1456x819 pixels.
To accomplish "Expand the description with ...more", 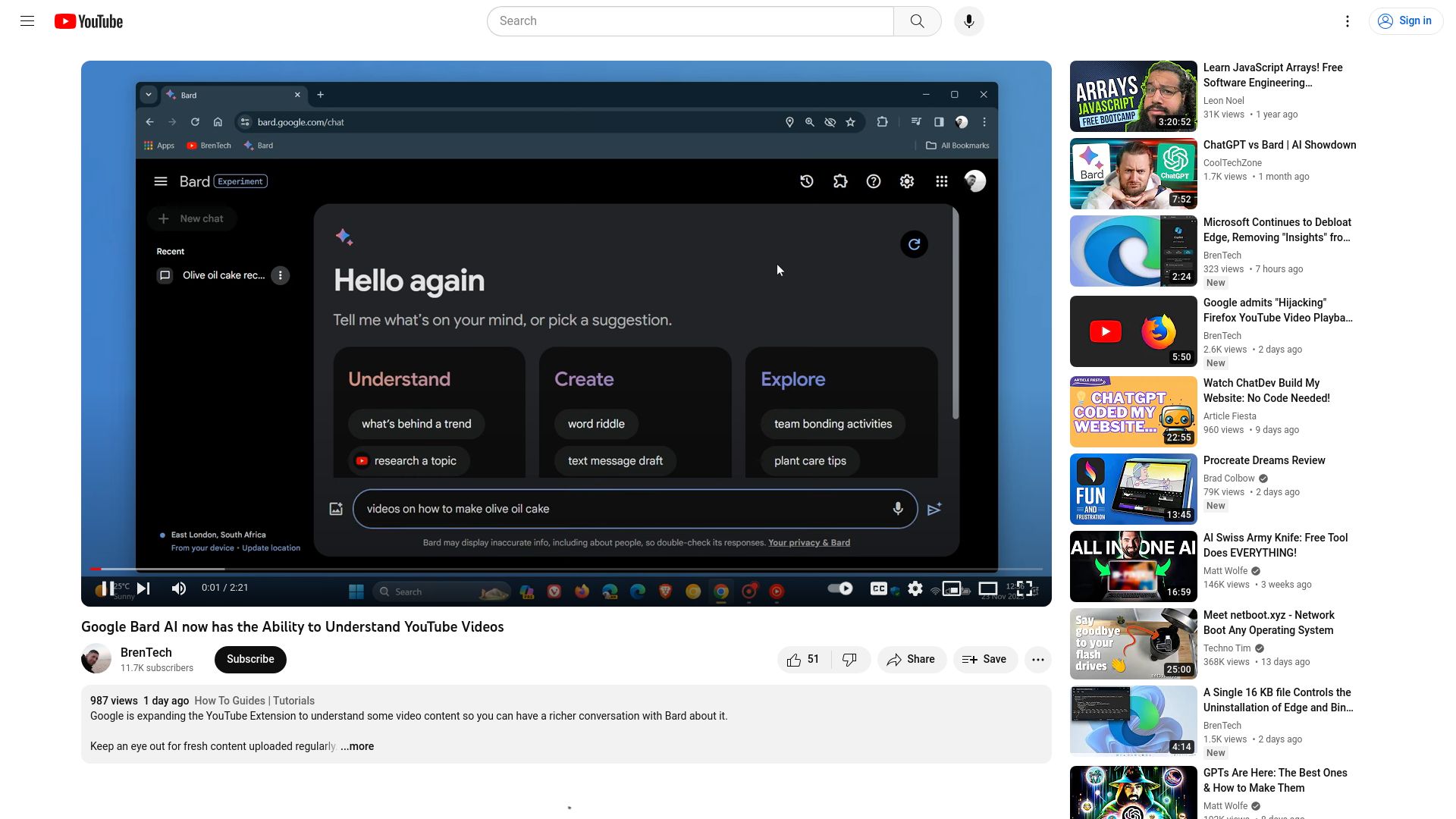I will point(357,747).
